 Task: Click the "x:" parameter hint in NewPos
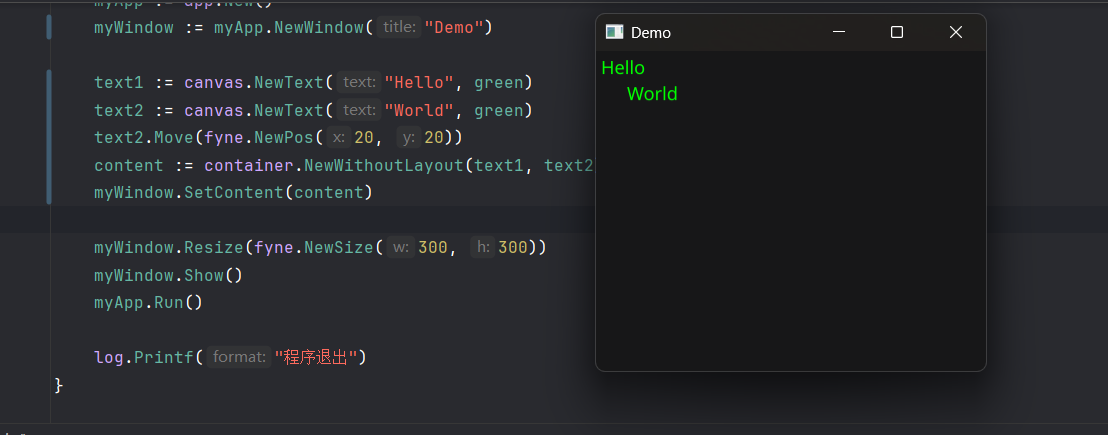(339, 138)
